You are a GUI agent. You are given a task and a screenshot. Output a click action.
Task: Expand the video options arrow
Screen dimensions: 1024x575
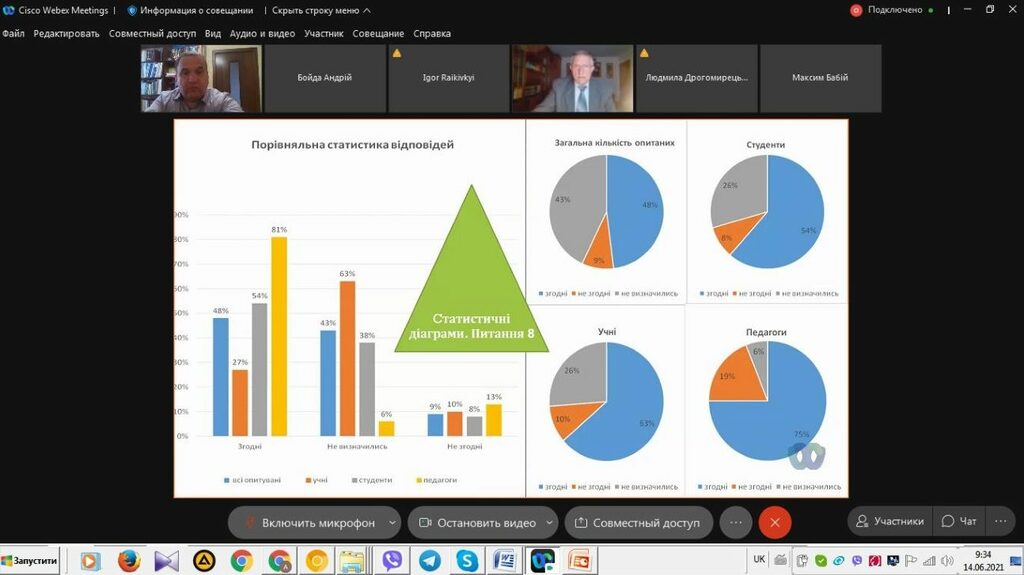pos(550,522)
